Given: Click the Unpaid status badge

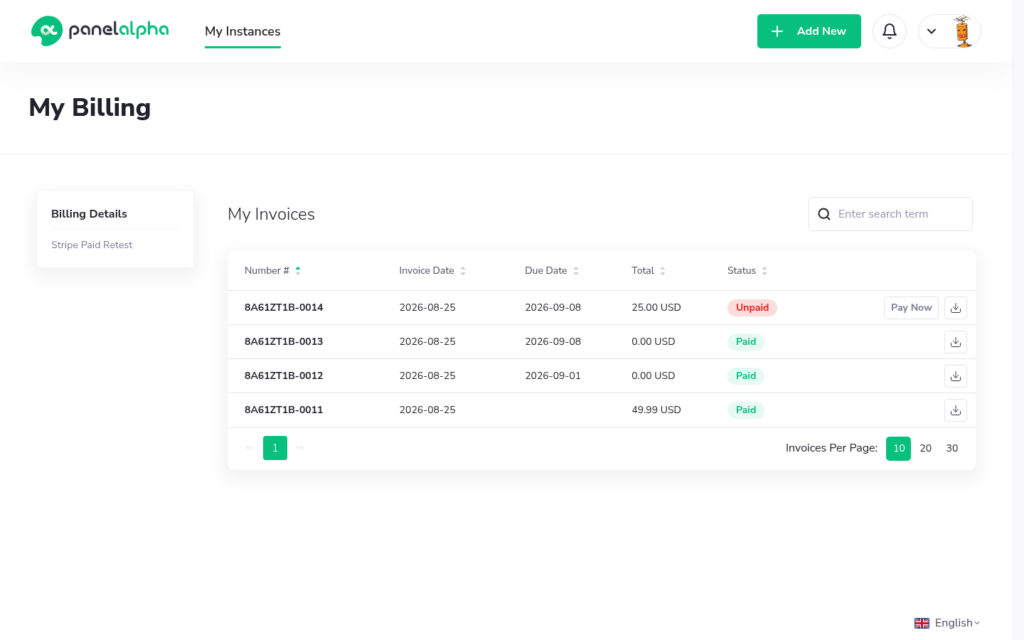Looking at the screenshot, I should pos(752,308).
